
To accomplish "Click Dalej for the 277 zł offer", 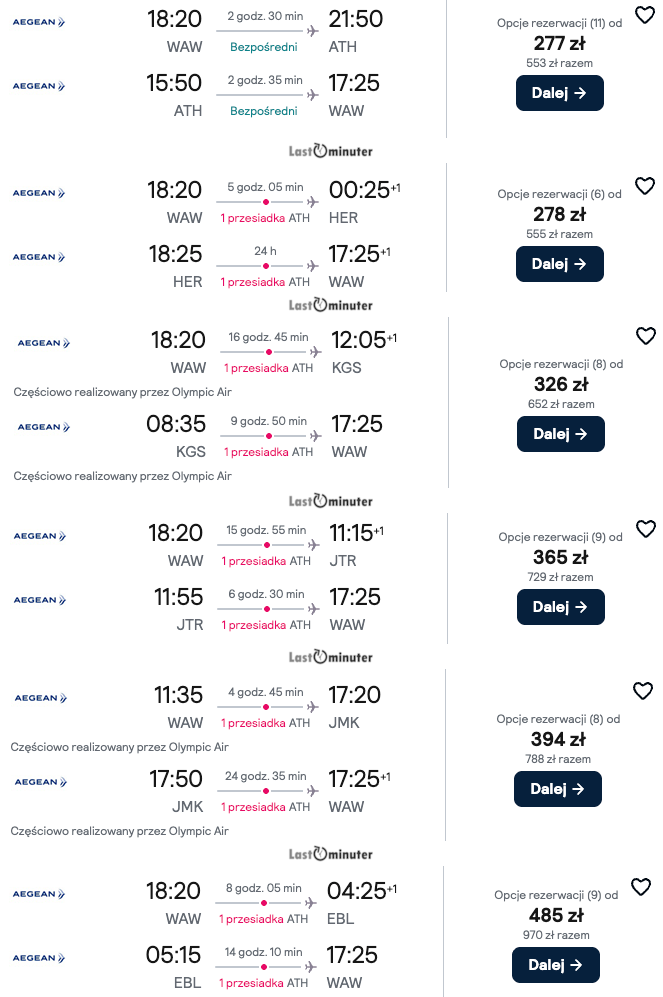I will coord(559,93).
